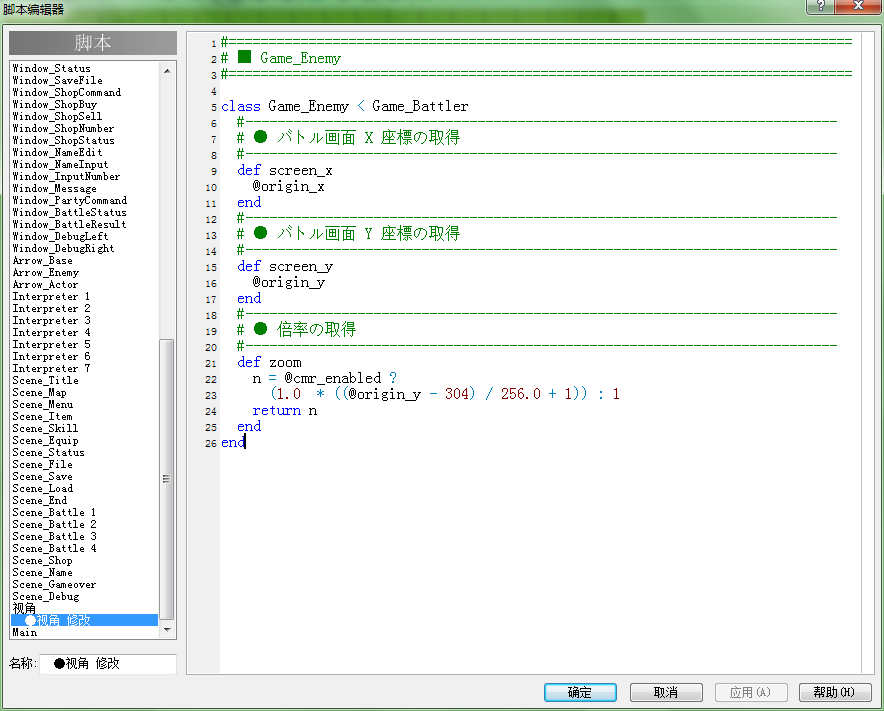
Task: Select the Scene_Save script
Action: coord(42,476)
